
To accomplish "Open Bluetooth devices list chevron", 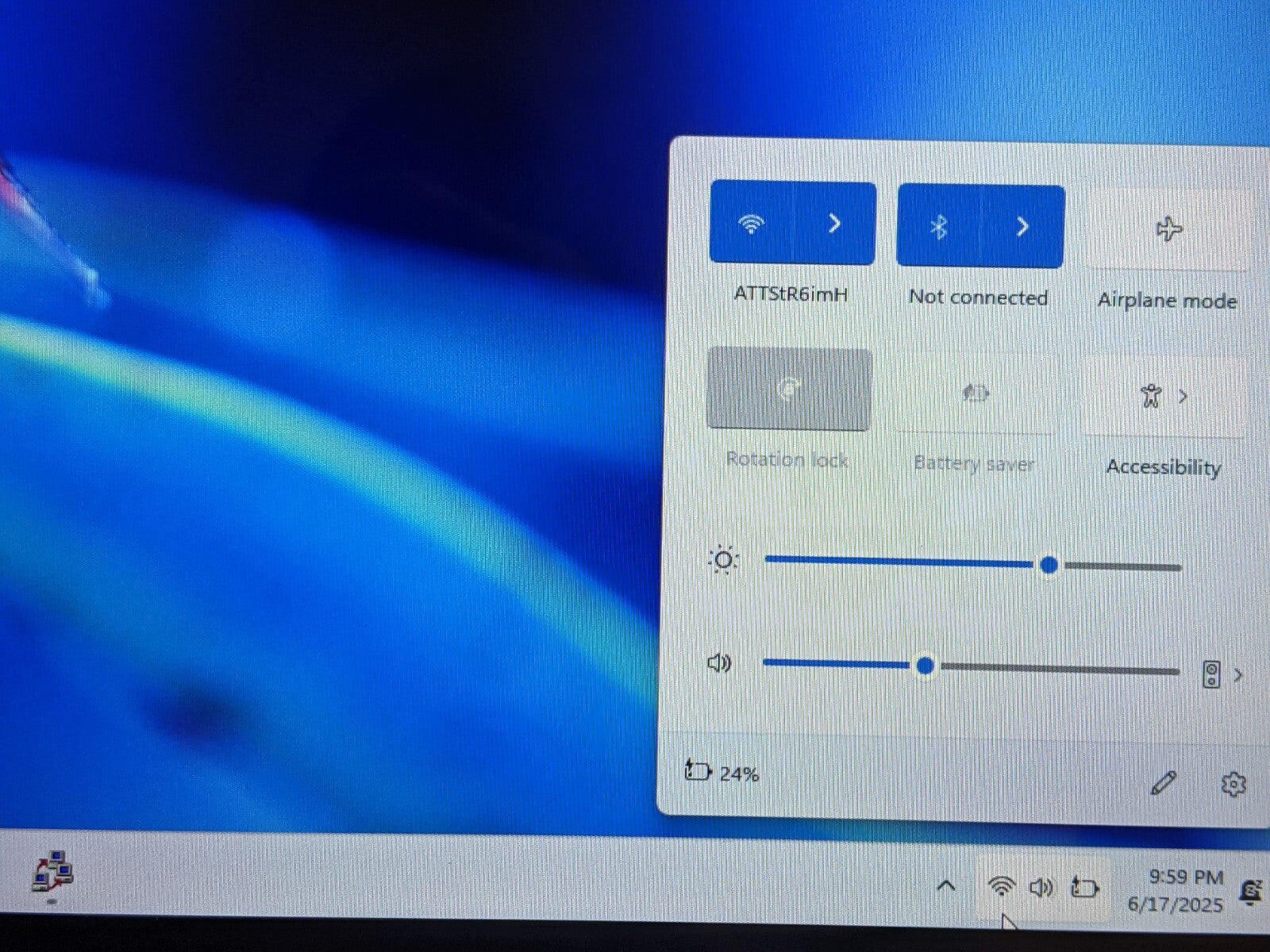I will [1023, 227].
